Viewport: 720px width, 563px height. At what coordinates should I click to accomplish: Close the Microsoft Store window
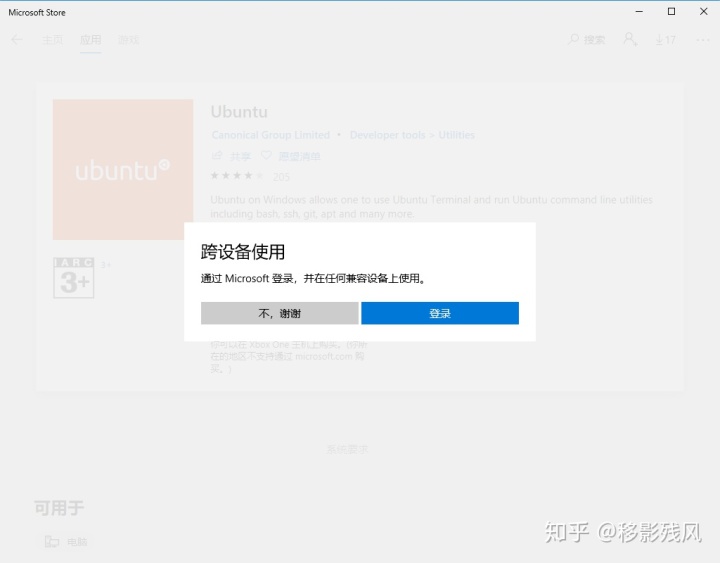[x=703, y=11]
